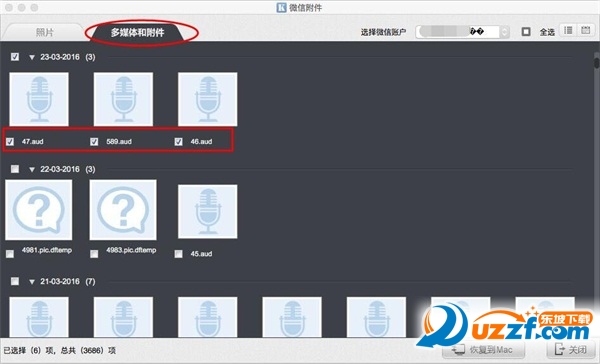
Task: Click the 4981.pic.dftemp file name
Action: tap(47, 250)
